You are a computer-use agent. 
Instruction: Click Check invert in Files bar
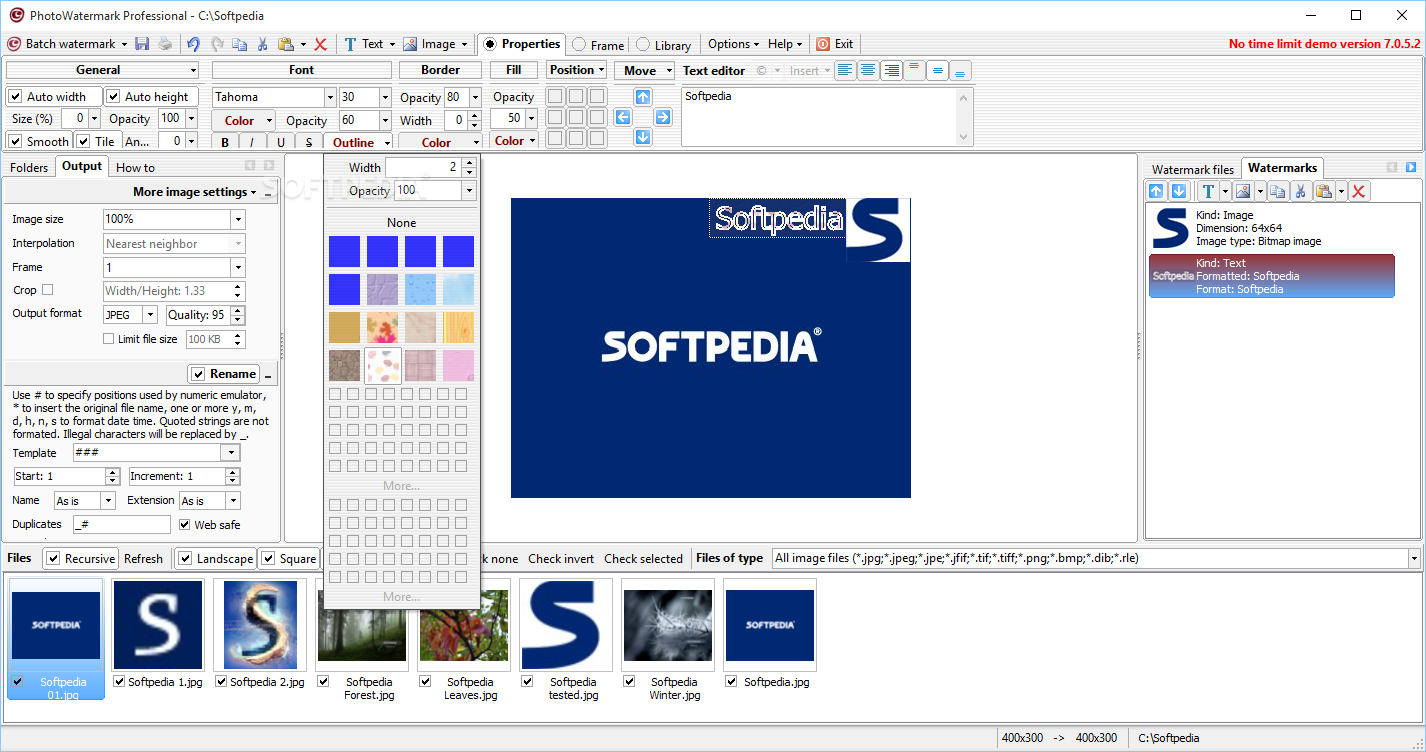[x=561, y=559]
